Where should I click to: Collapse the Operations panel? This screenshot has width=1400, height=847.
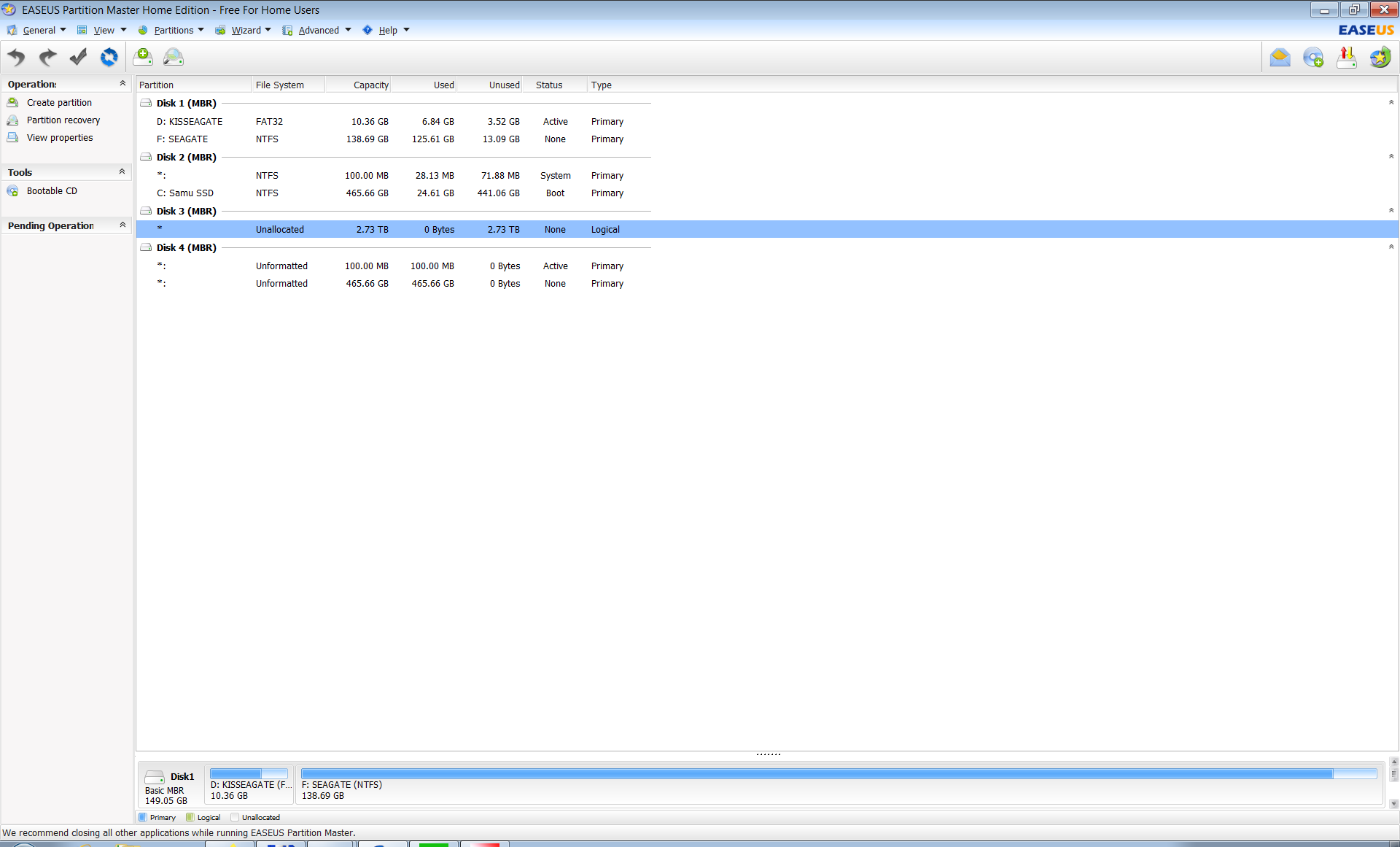click(122, 84)
